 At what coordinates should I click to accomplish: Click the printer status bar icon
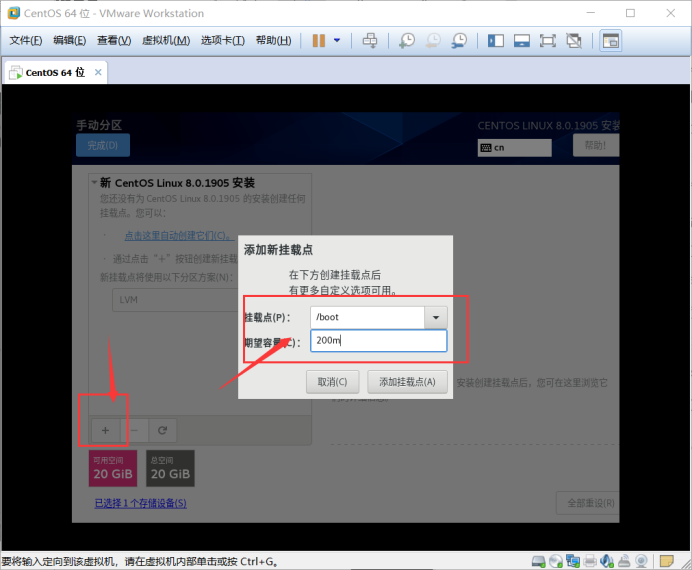pos(590,561)
